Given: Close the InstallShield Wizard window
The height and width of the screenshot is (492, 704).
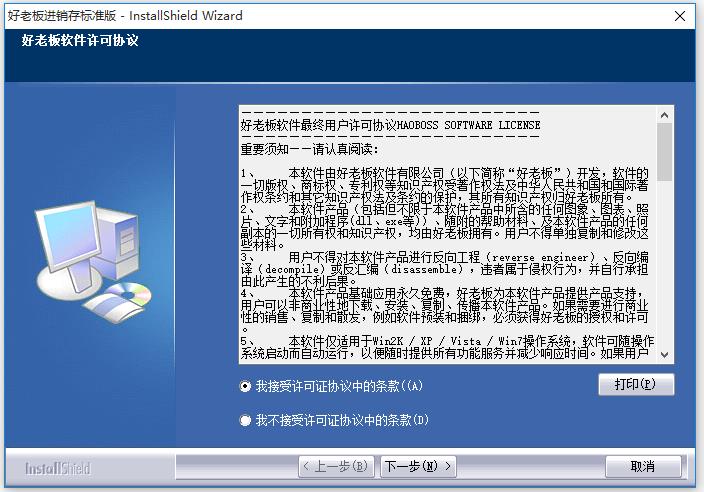Looking at the screenshot, I should coord(680,16).
